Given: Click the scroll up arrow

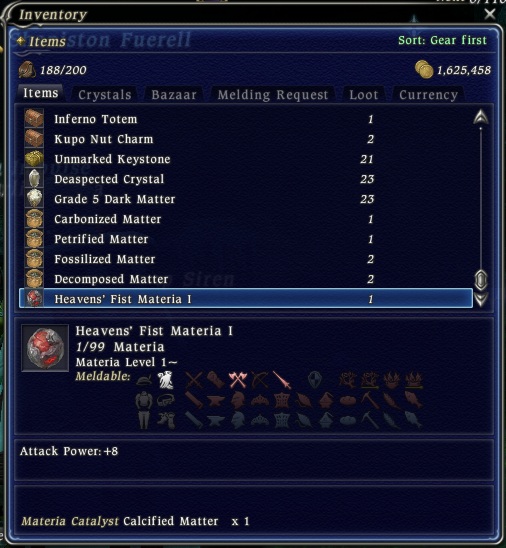Looking at the screenshot, I should pyautogui.click(x=481, y=117).
